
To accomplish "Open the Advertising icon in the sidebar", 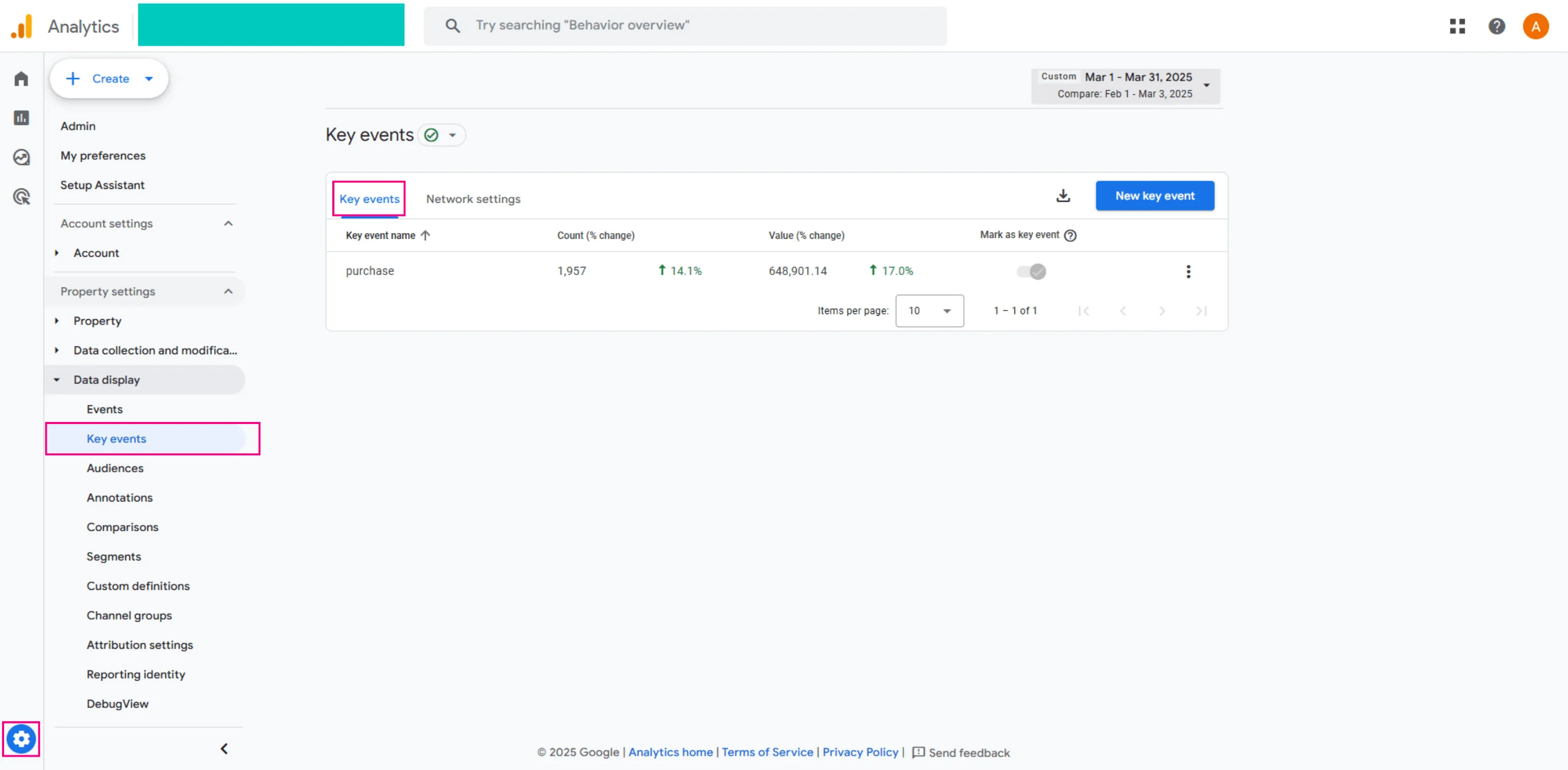I will tap(21, 197).
